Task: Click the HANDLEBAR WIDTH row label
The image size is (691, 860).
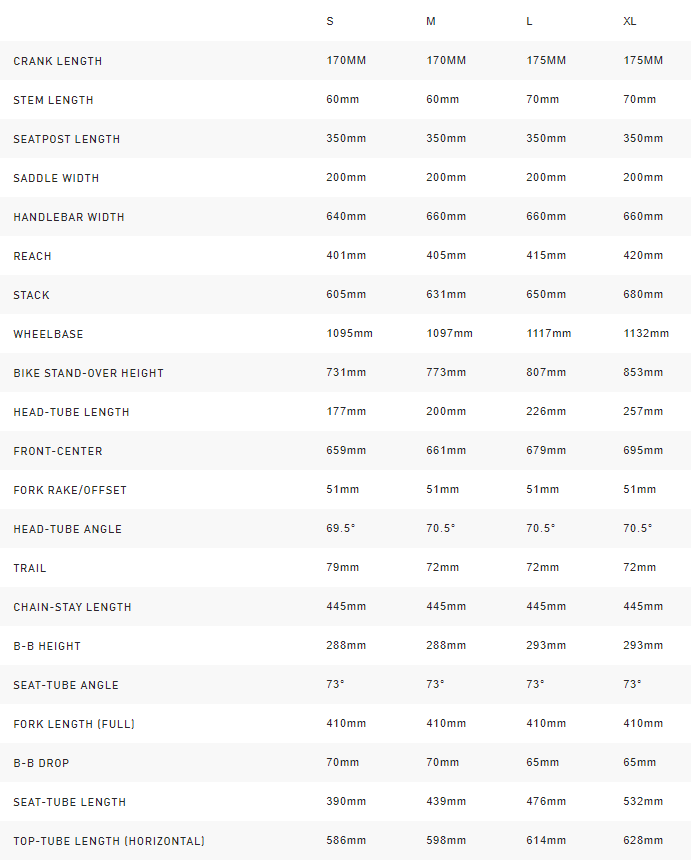Action: point(69,217)
